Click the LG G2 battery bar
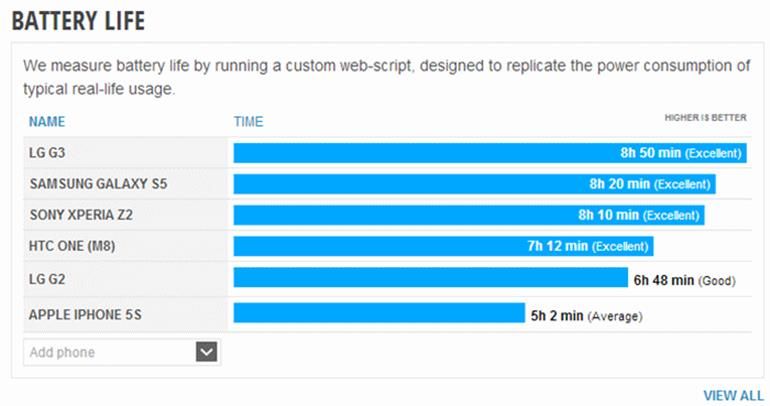This screenshot has width=770, height=406. [430, 278]
